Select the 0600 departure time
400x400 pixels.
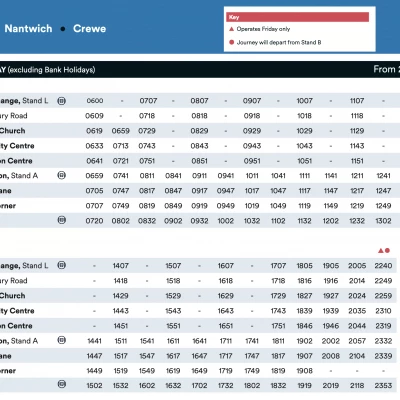tap(95, 101)
